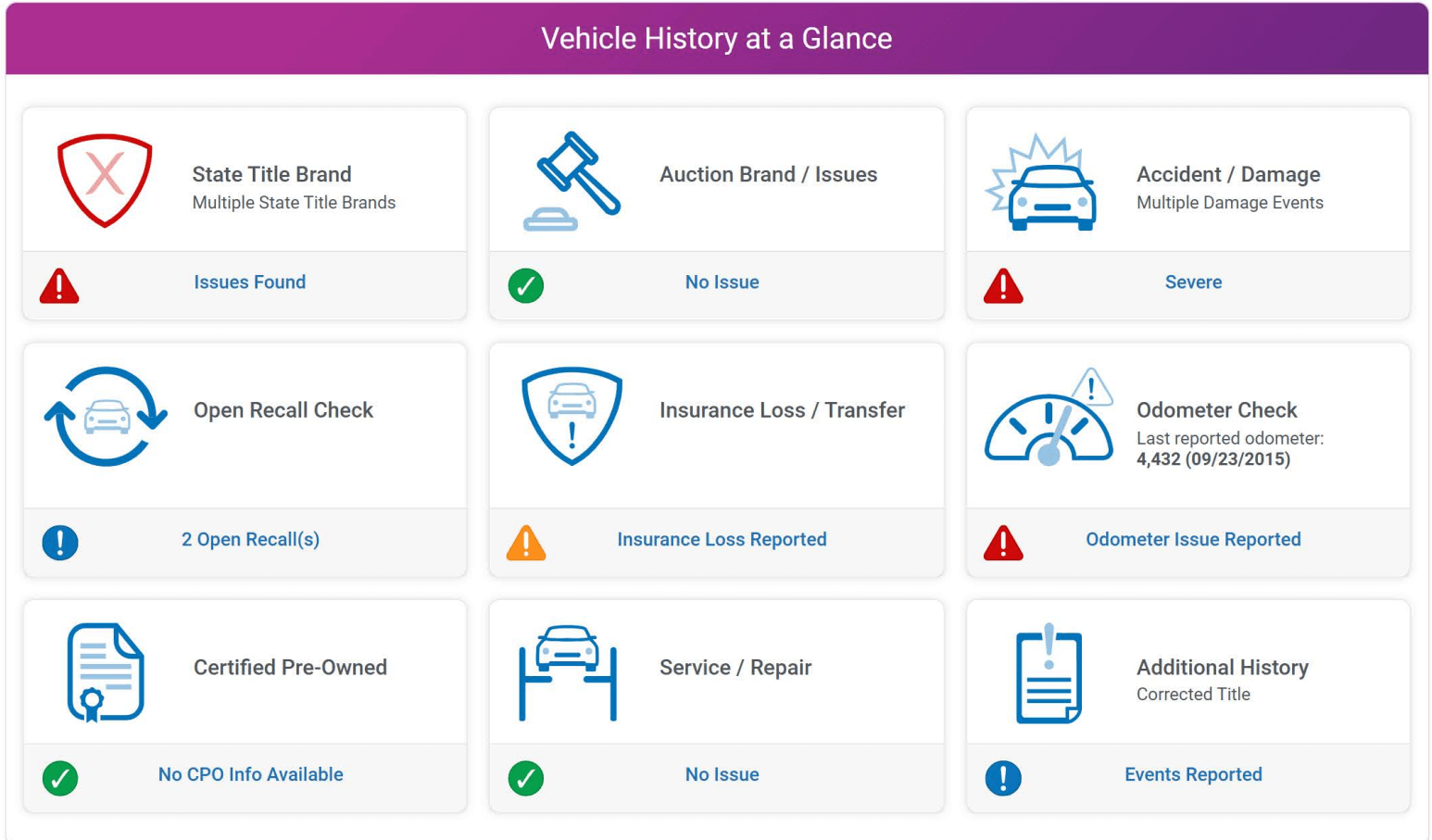Click the Accident / Damage car icon

coord(1044,184)
